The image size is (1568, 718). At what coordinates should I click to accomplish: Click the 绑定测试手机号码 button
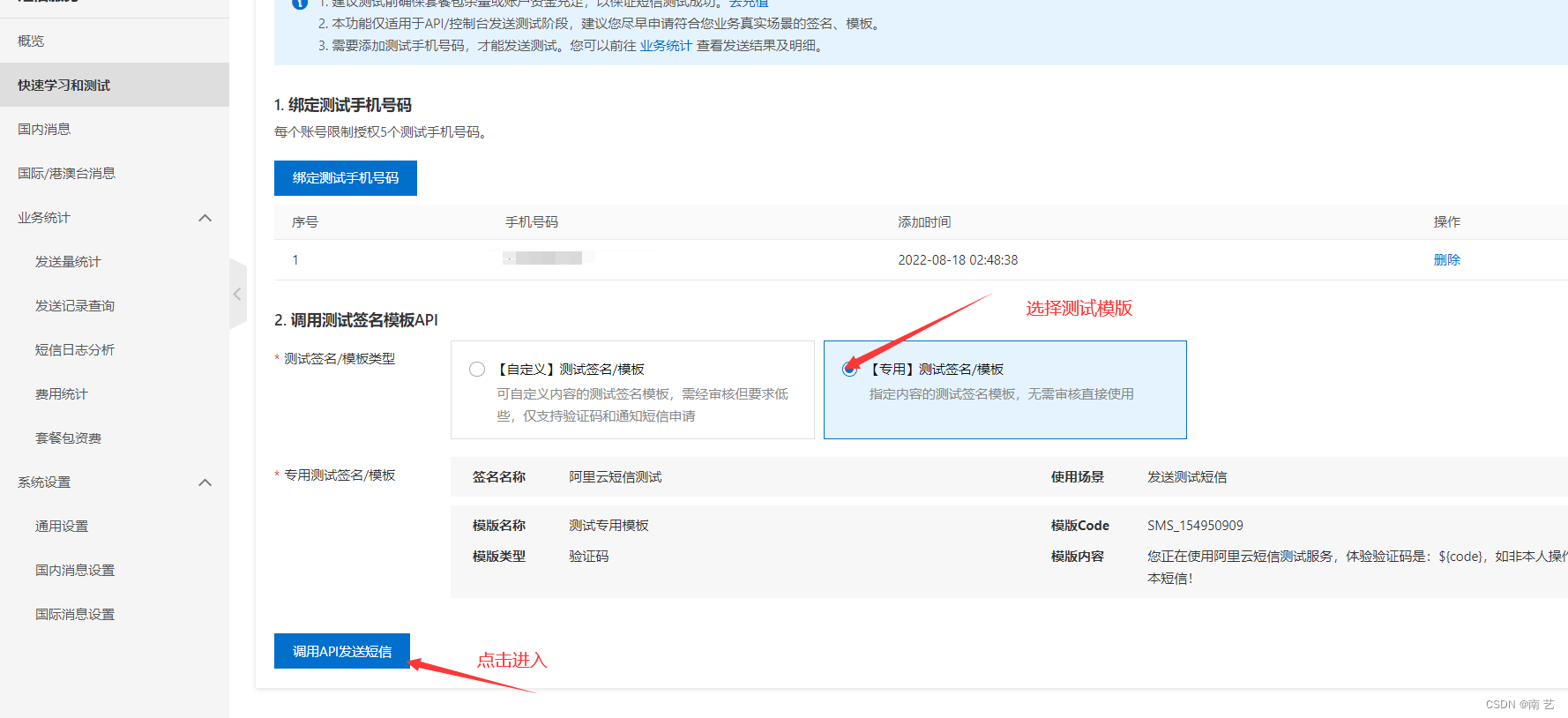coord(346,178)
